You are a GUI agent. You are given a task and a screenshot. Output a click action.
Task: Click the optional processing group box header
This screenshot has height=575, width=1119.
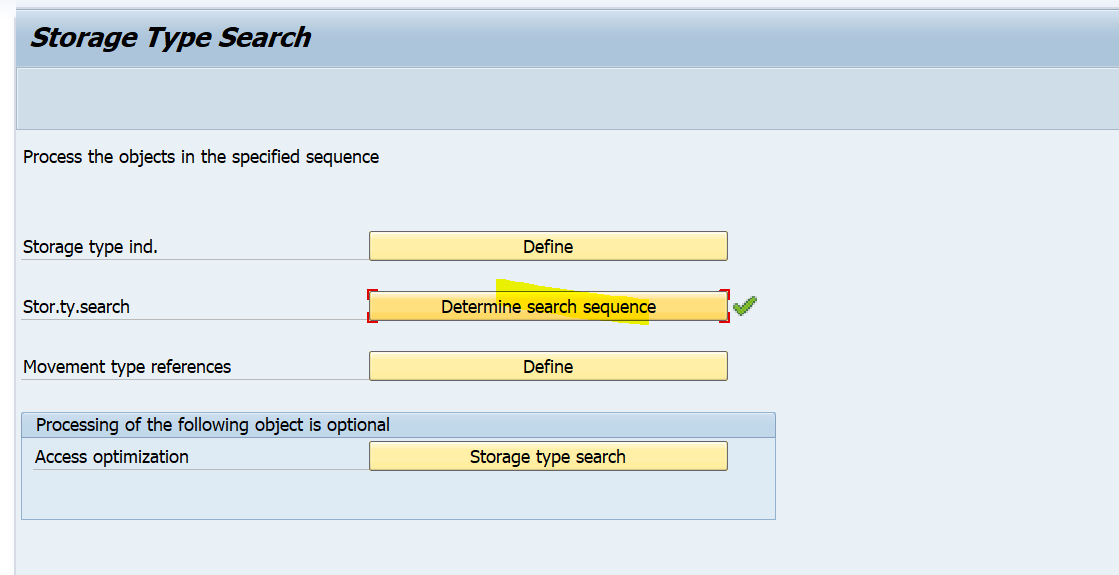[x=398, y=425]
